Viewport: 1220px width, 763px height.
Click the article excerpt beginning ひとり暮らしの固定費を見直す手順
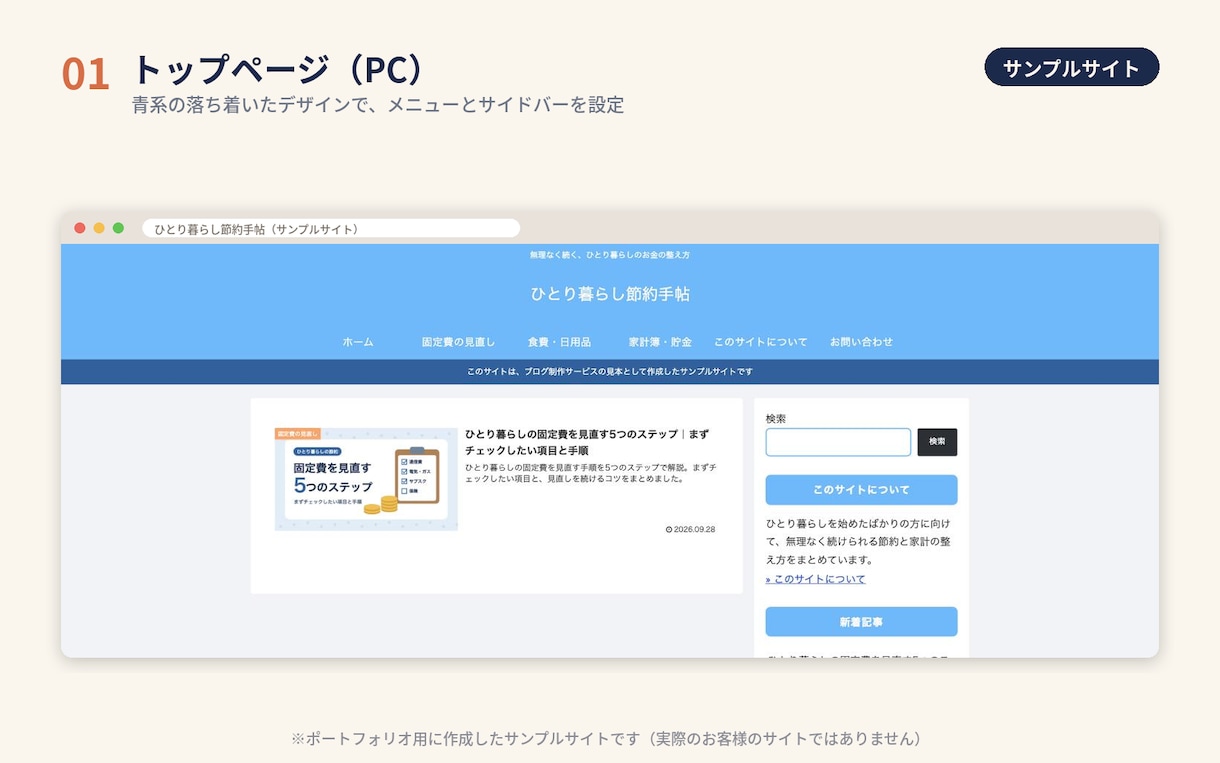tap(590, 473)
